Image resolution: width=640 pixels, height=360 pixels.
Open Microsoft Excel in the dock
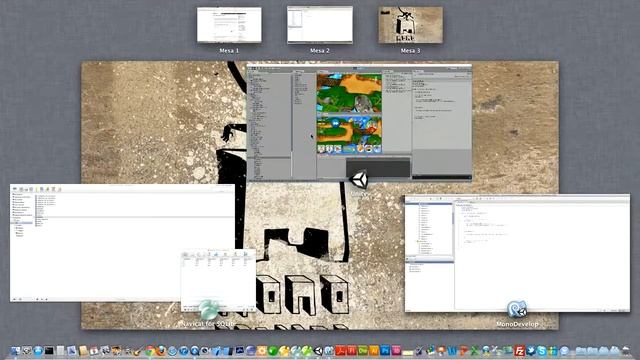474,351
